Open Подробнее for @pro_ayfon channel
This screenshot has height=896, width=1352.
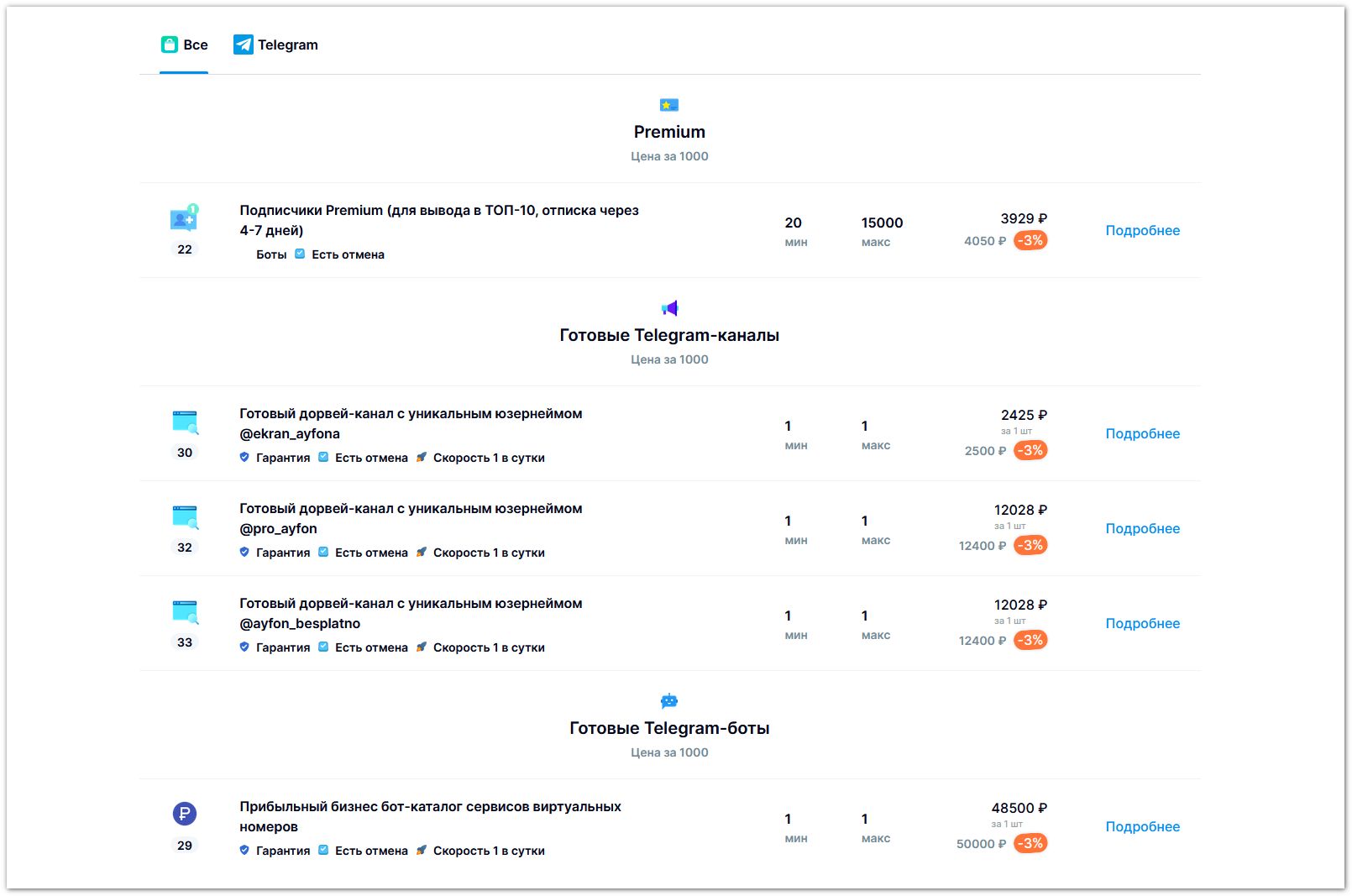(x=1142, y=529)
